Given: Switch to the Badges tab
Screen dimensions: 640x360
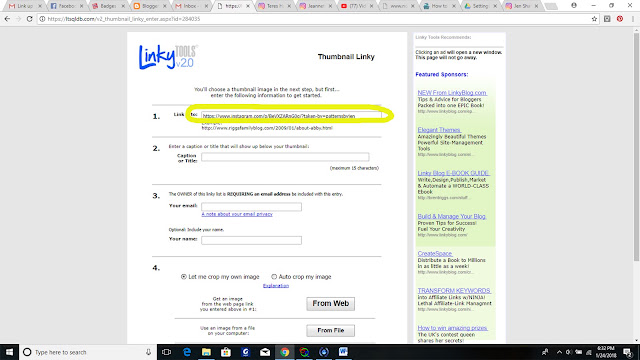Looking at the screenshot, I should pos(107,6).
